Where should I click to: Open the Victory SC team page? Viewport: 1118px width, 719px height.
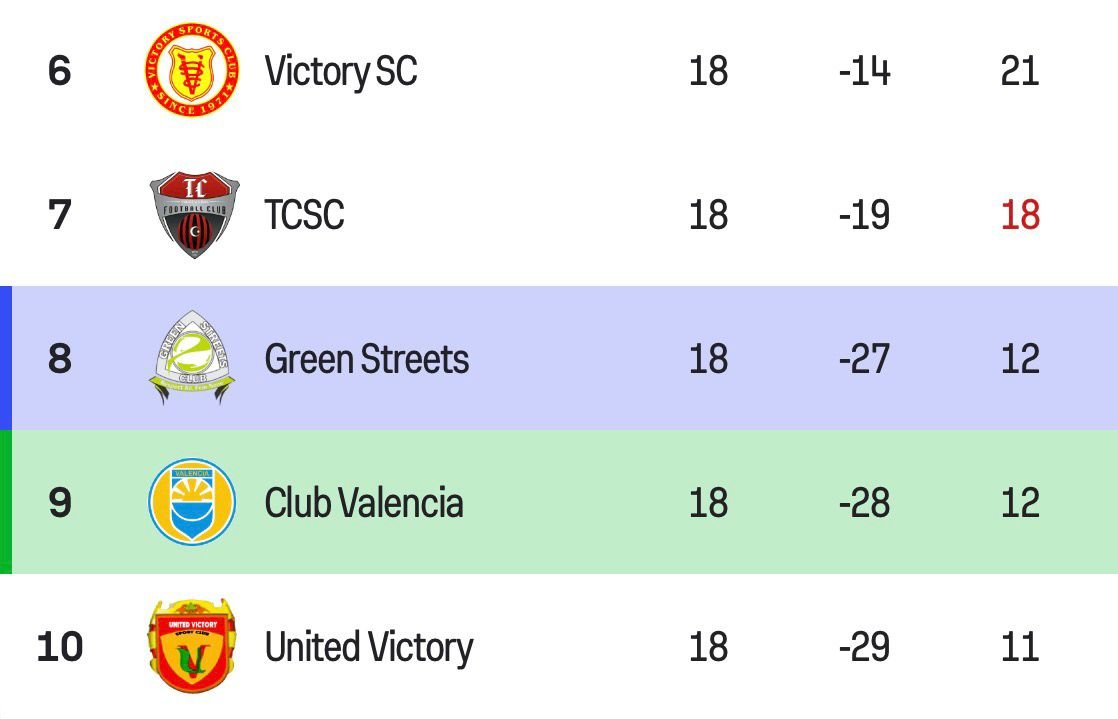tap(341, 71)
